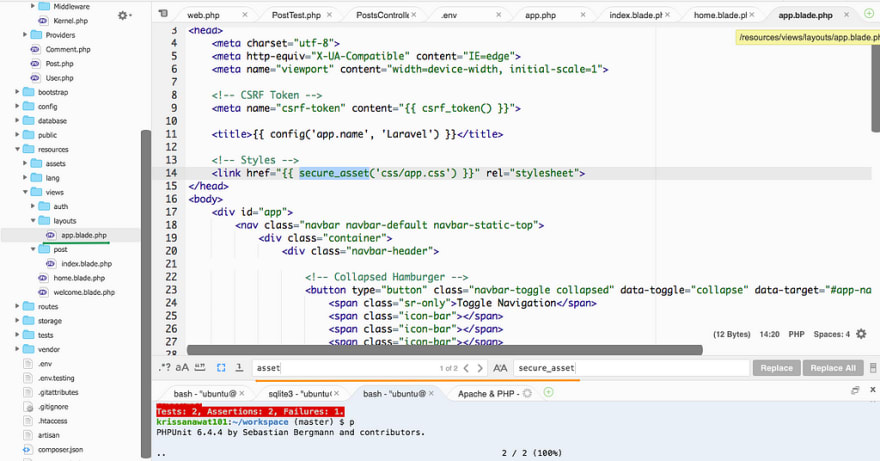The width and height of the screenshot is (880, 461).
Task: Toggle wrap around search option
Action: [239, 368]
